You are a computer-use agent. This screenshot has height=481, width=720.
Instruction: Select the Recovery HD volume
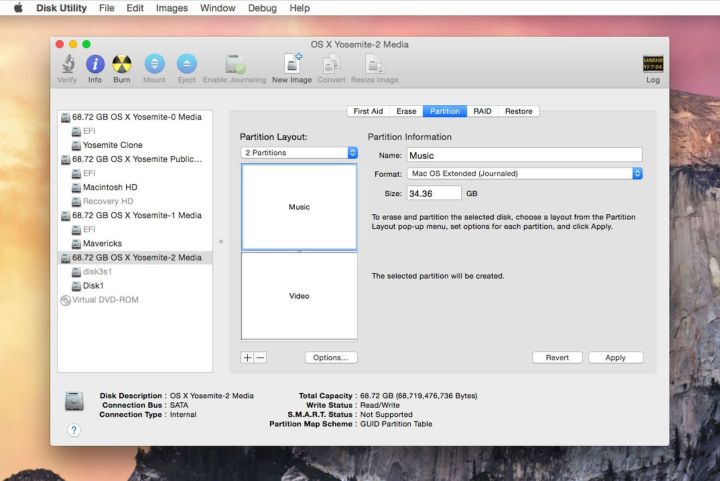point(135,201)
